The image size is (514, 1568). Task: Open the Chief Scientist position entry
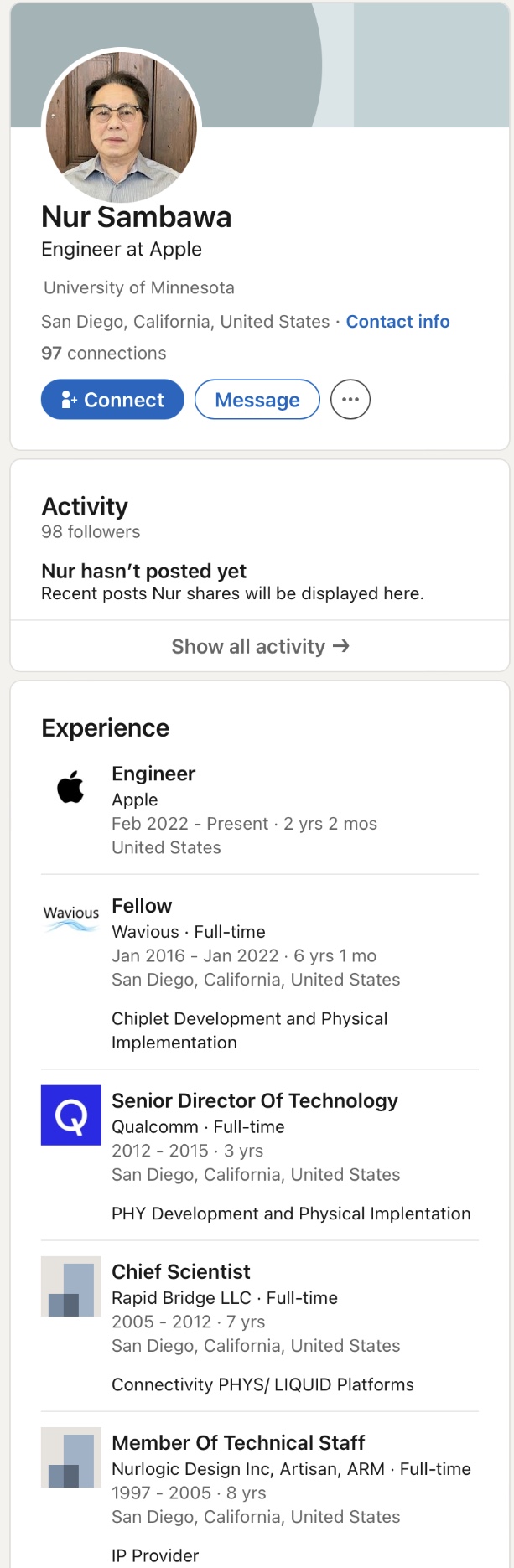181,1271
